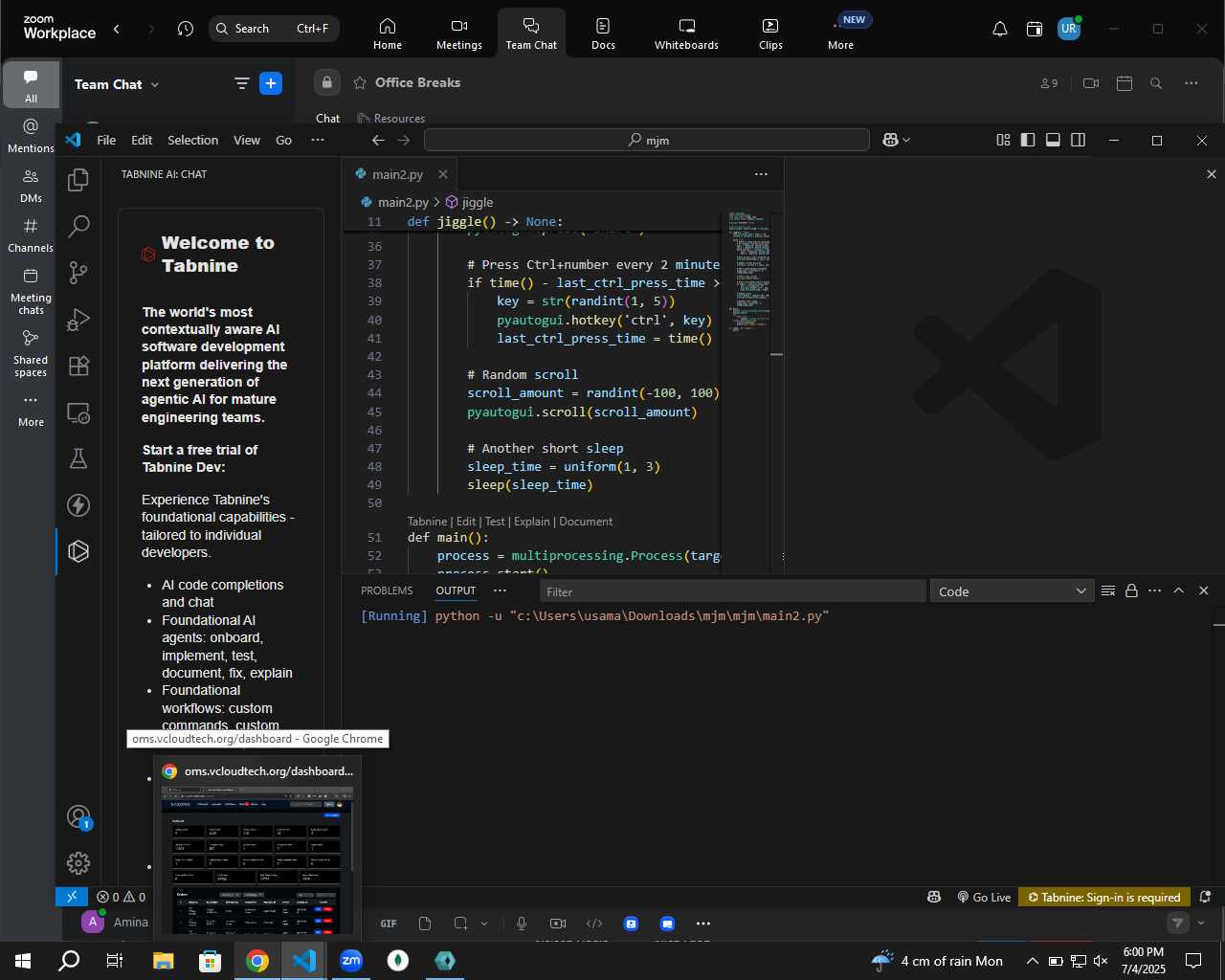Click Zoom Search box
The image size is (1225, 980).
274,29
